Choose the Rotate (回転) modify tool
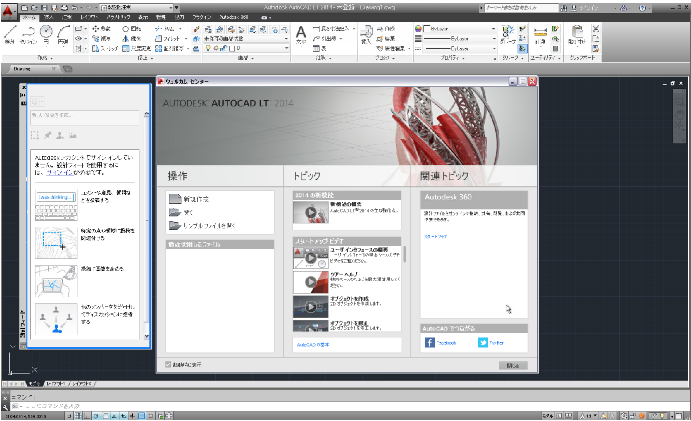The width and height of the screenshot is (691, 421). click(x=132, y=29)
